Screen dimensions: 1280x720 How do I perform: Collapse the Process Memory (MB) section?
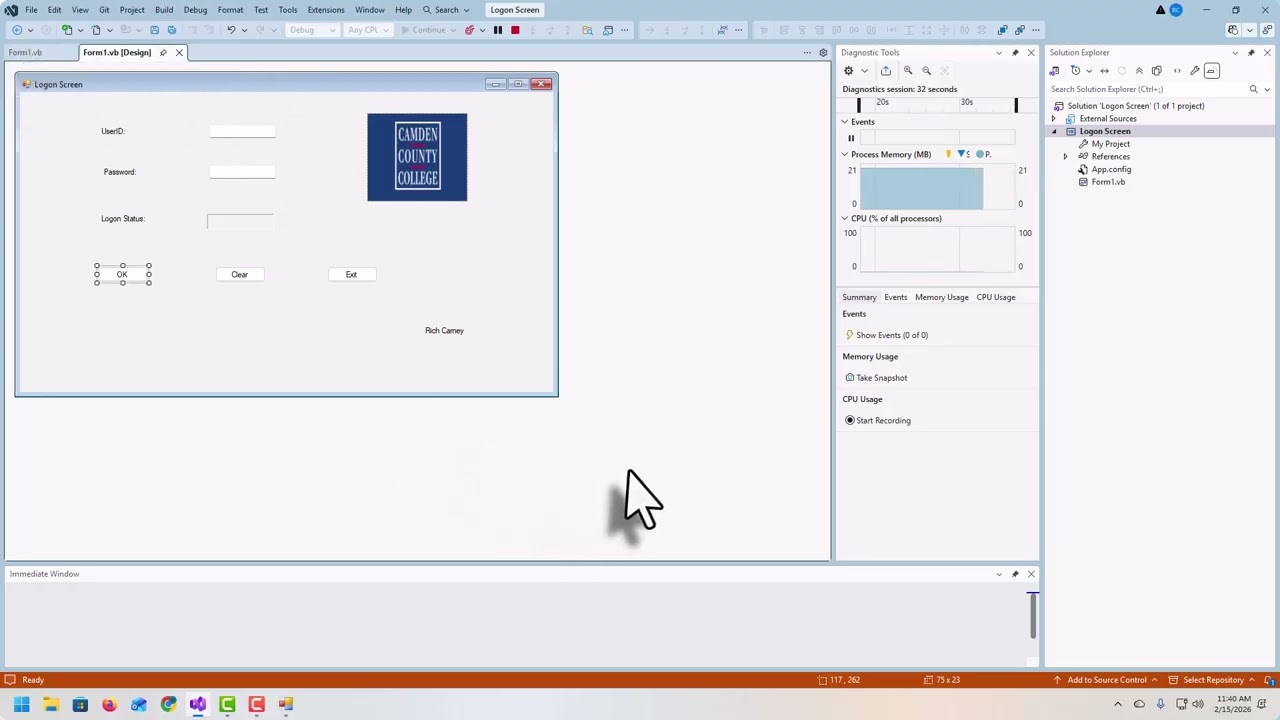[x=844, y=155]
